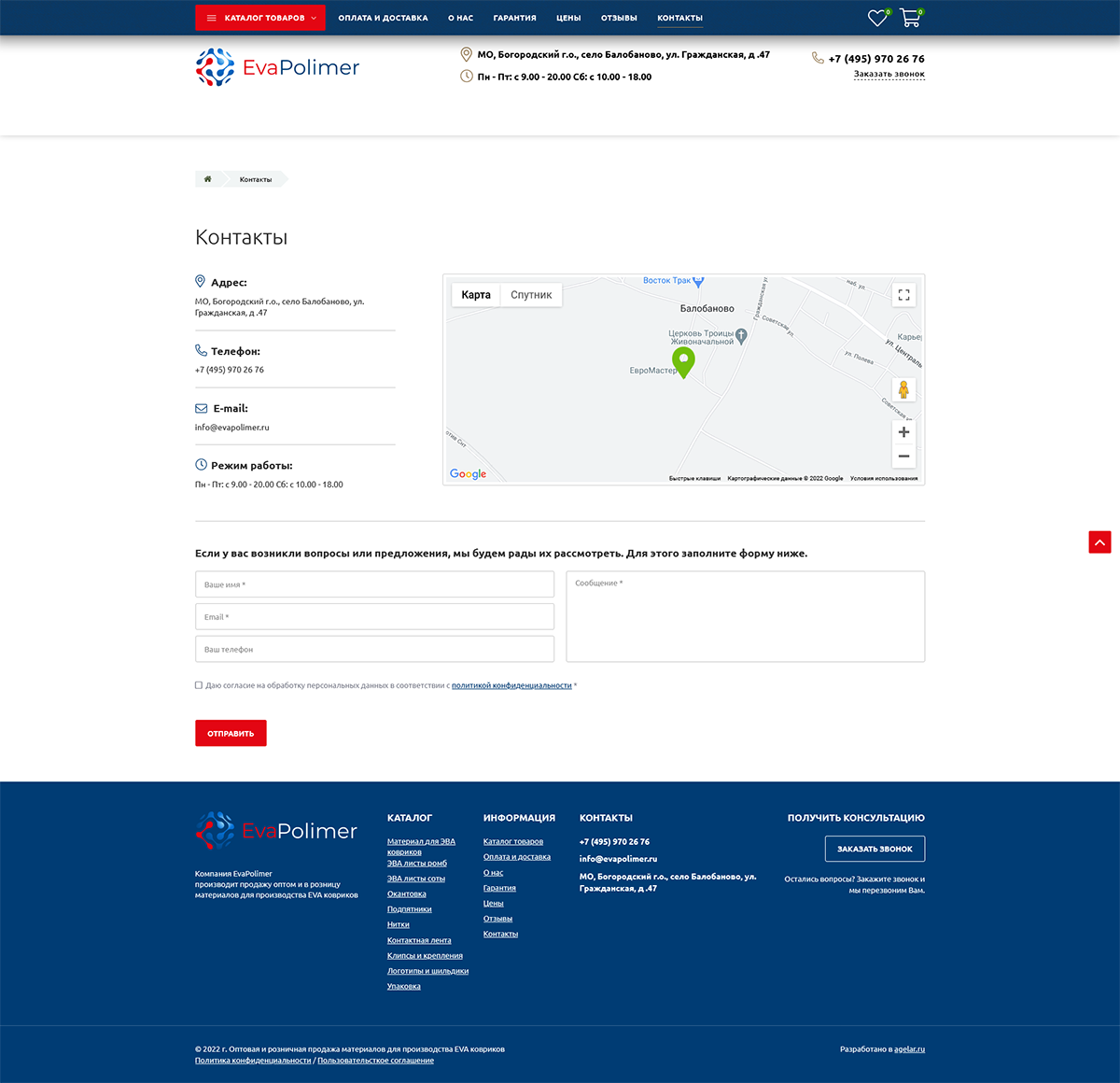Click the Ваш телефон input field
This screenshot has height=1083, width=1120.
point(374,649)
